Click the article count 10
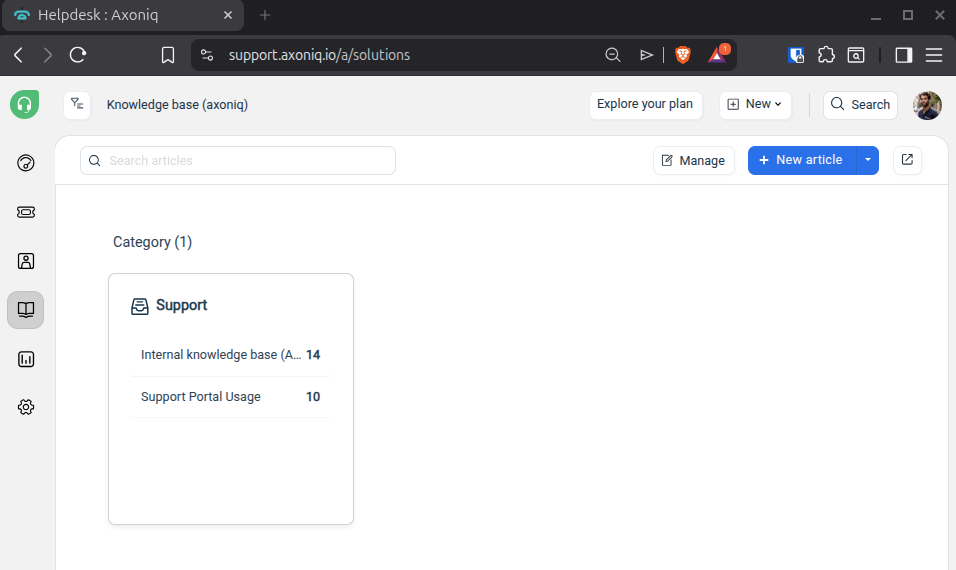 [313, 397]
